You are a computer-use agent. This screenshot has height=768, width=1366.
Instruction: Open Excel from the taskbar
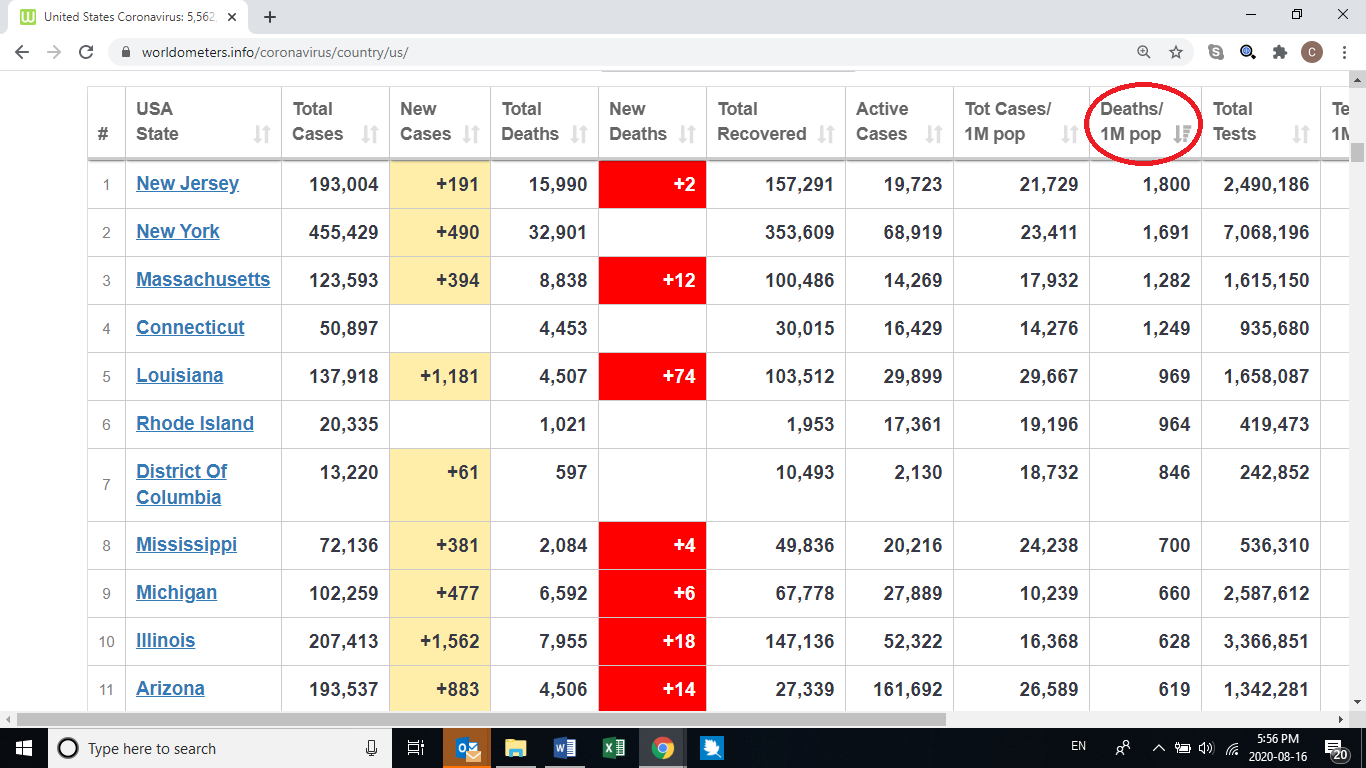click(614, 748)
